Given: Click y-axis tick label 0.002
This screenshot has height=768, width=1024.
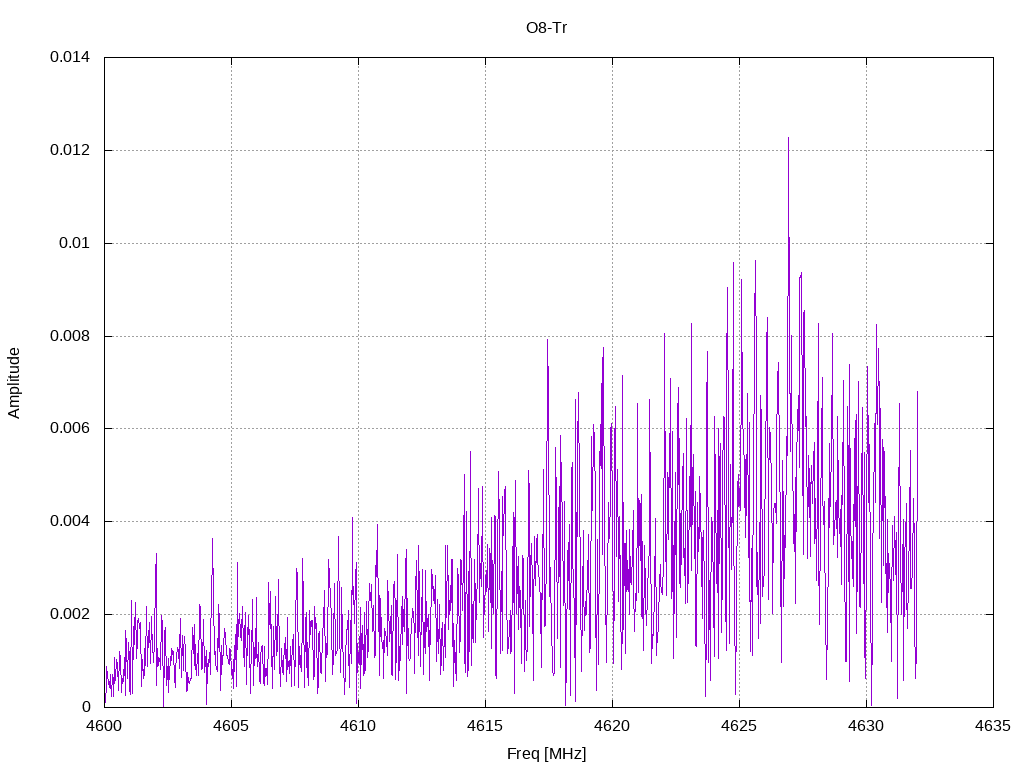Looking at the screenshot, I should (70, 615).
